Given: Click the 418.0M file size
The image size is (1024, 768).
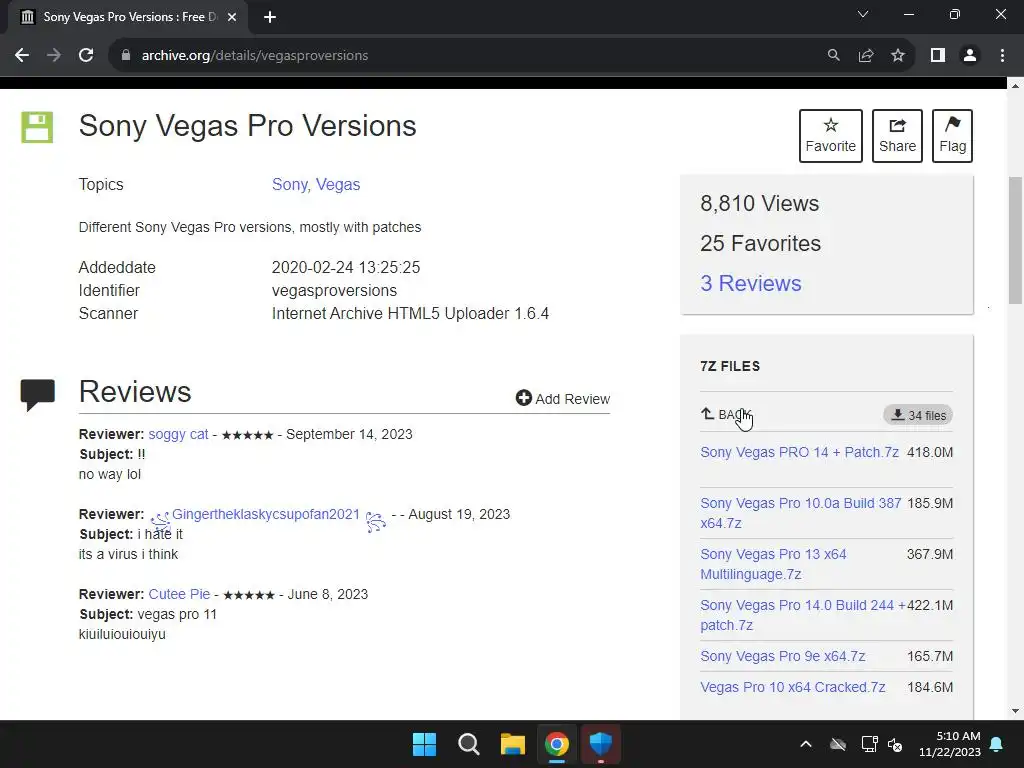Looking at the screenshot, I should pyautogui.click(x=930, y=453).
